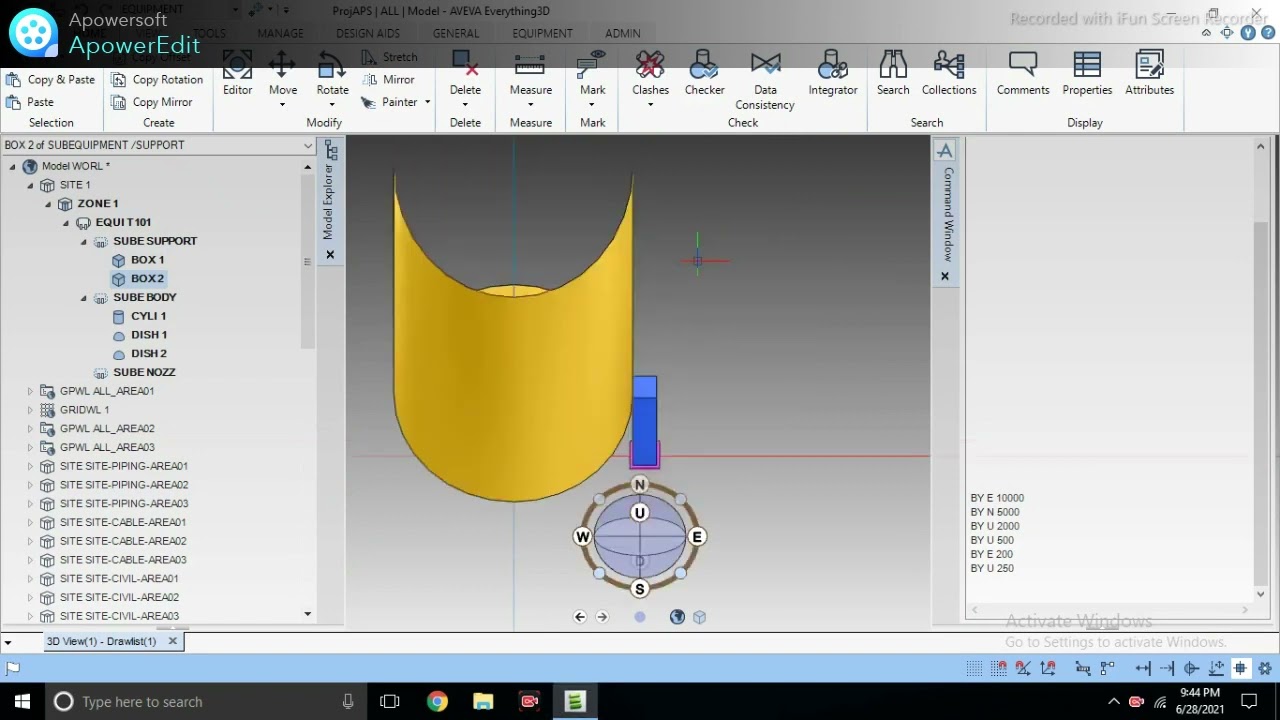This screenshot has width=1280, height=720.
Task: Click the Mirror tool
Action: click(387, 80)
